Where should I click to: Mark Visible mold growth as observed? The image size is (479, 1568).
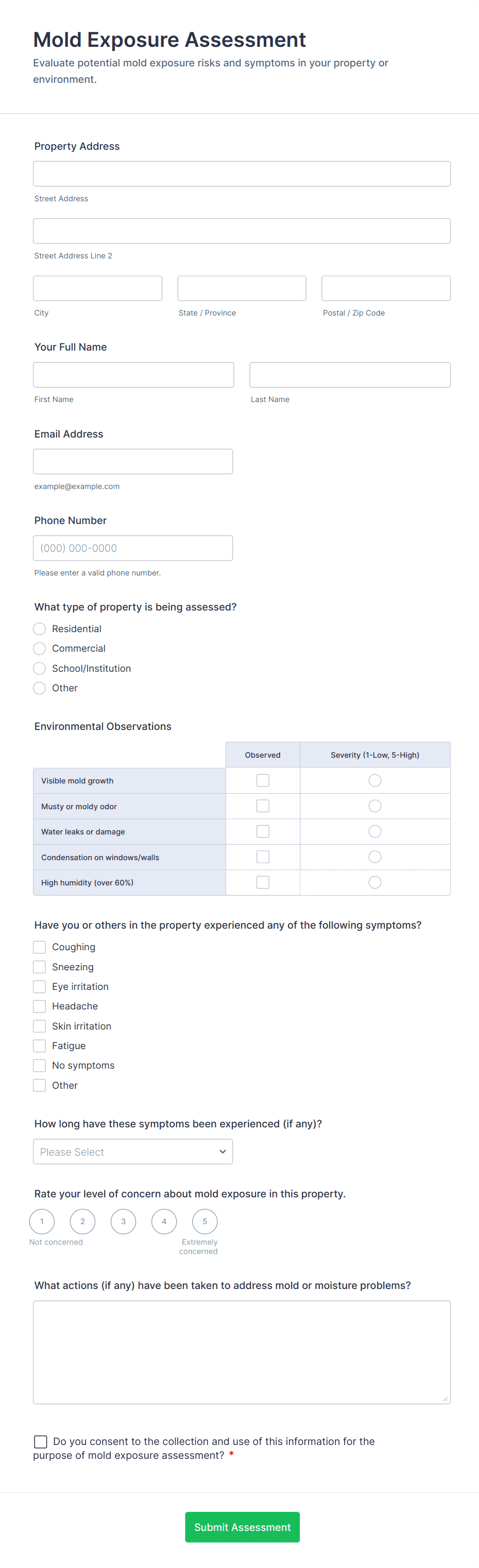(262, 780)
